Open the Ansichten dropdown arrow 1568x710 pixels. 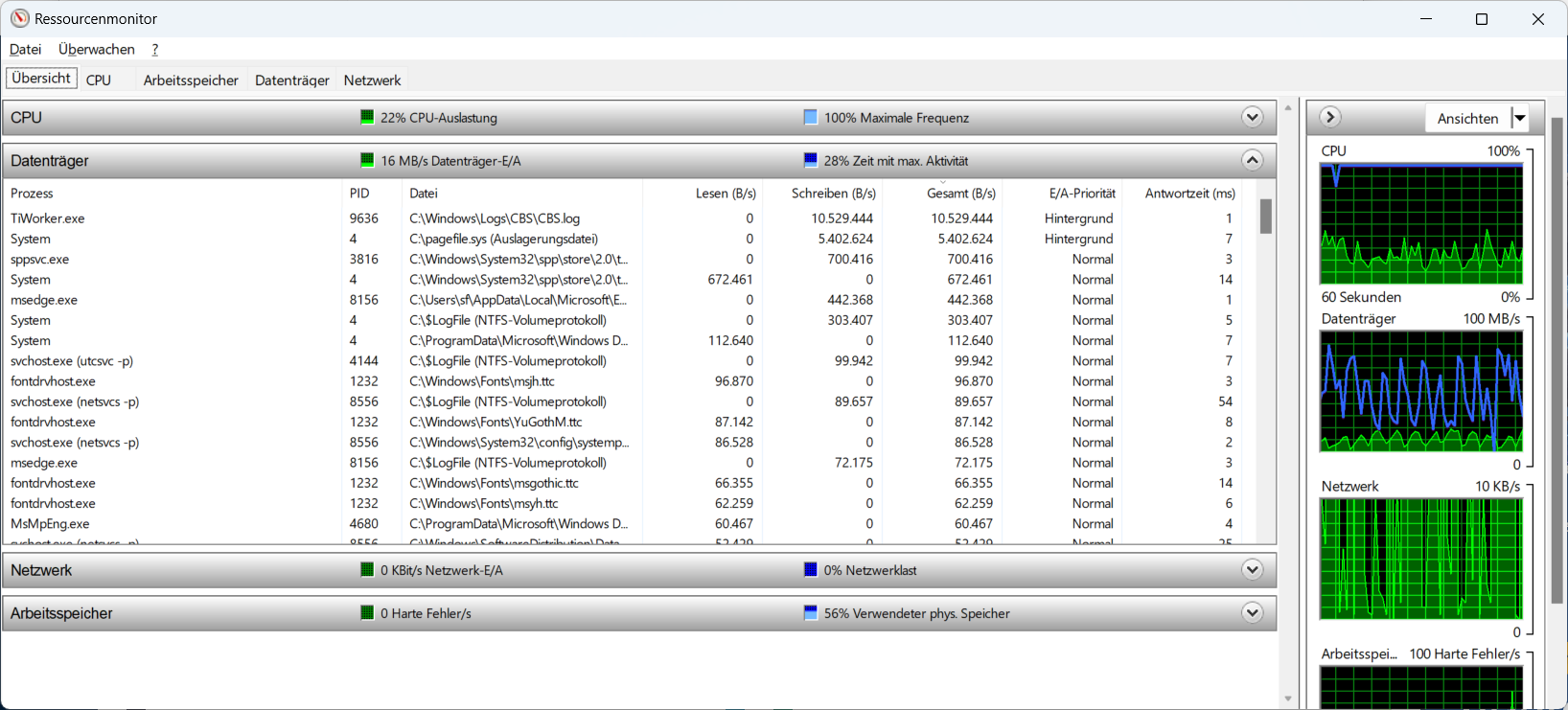point(1520,118)
